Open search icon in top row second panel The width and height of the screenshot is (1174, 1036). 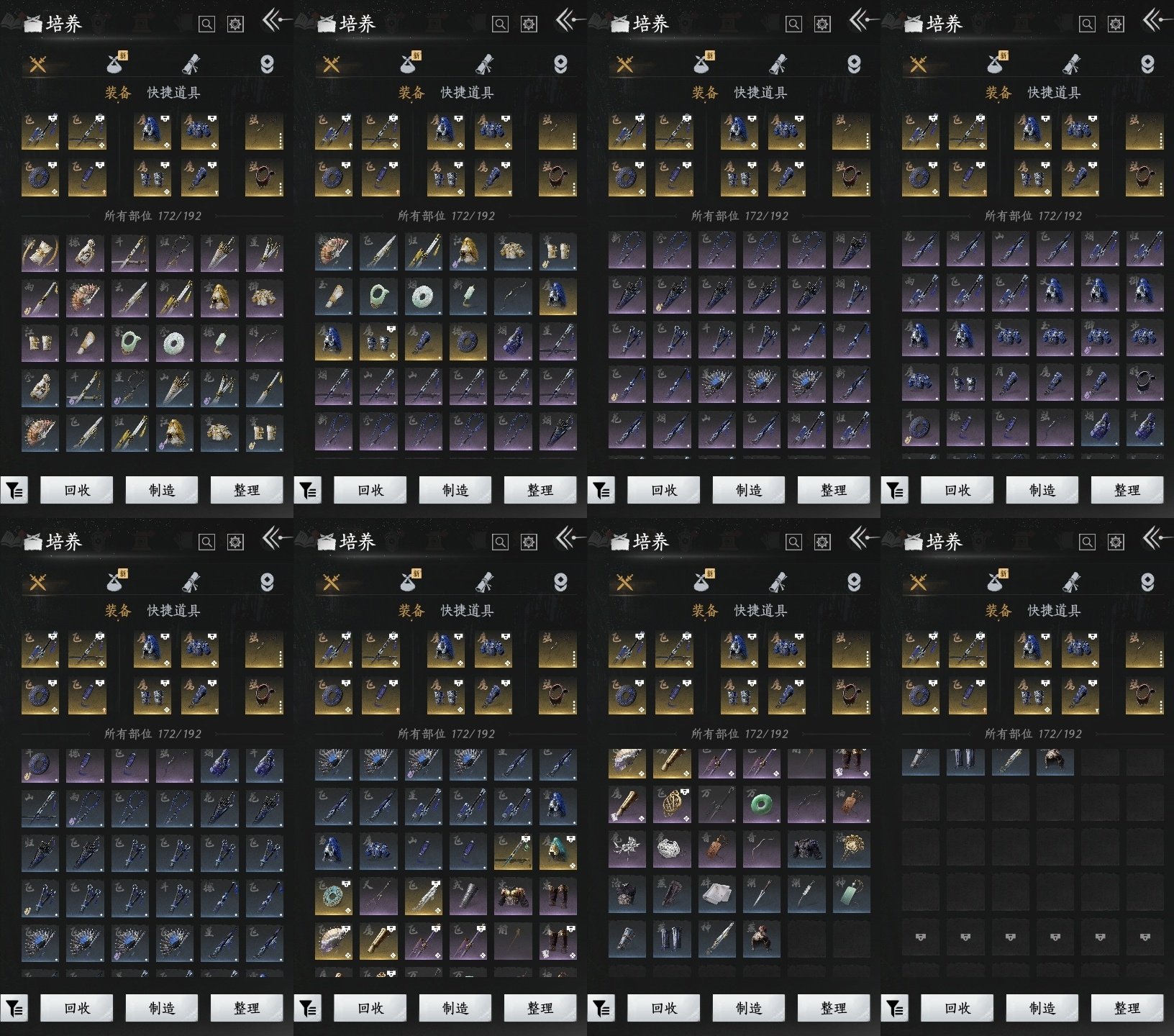[x=500, y=24]
